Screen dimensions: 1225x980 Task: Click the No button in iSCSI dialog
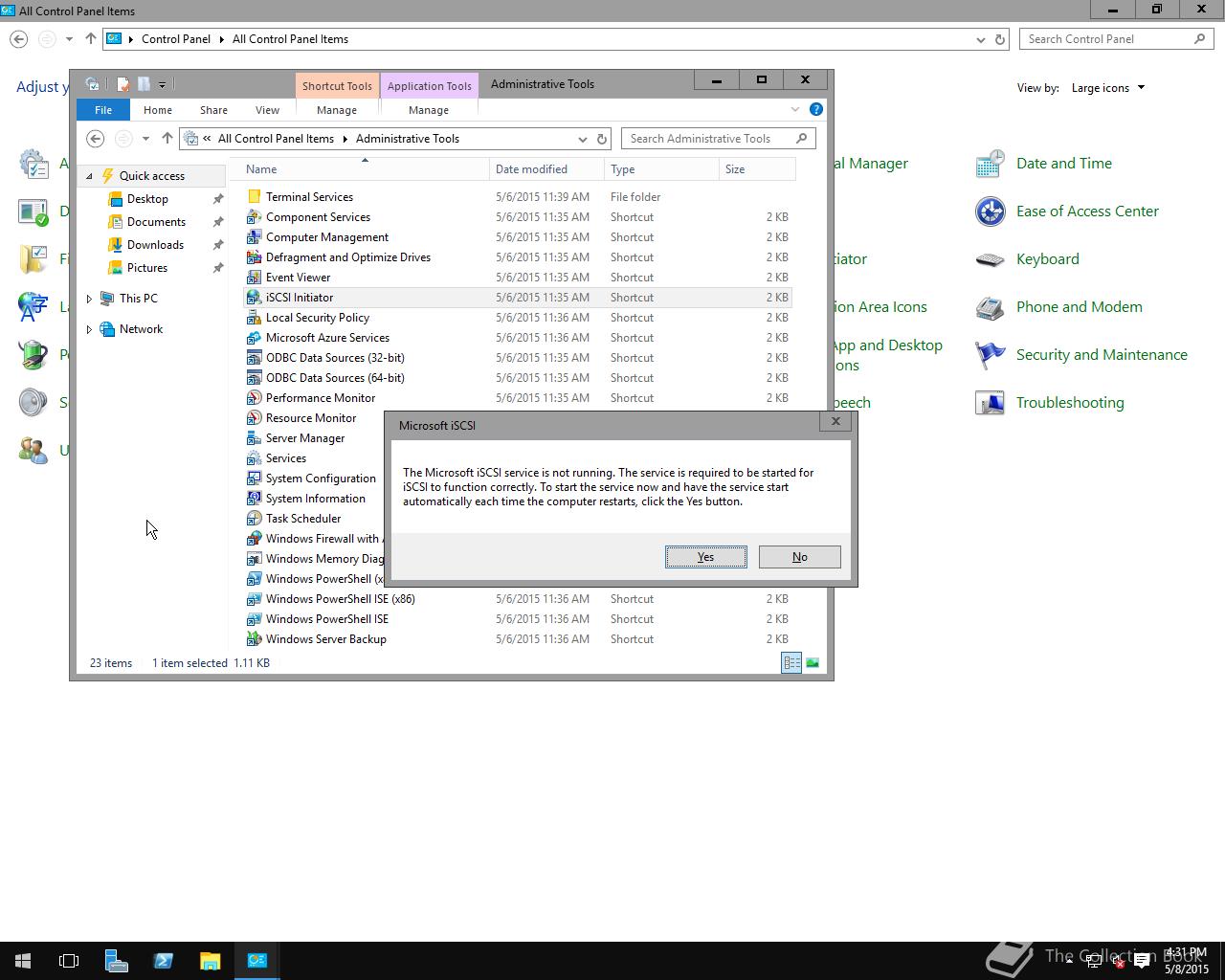pos(799,557)
